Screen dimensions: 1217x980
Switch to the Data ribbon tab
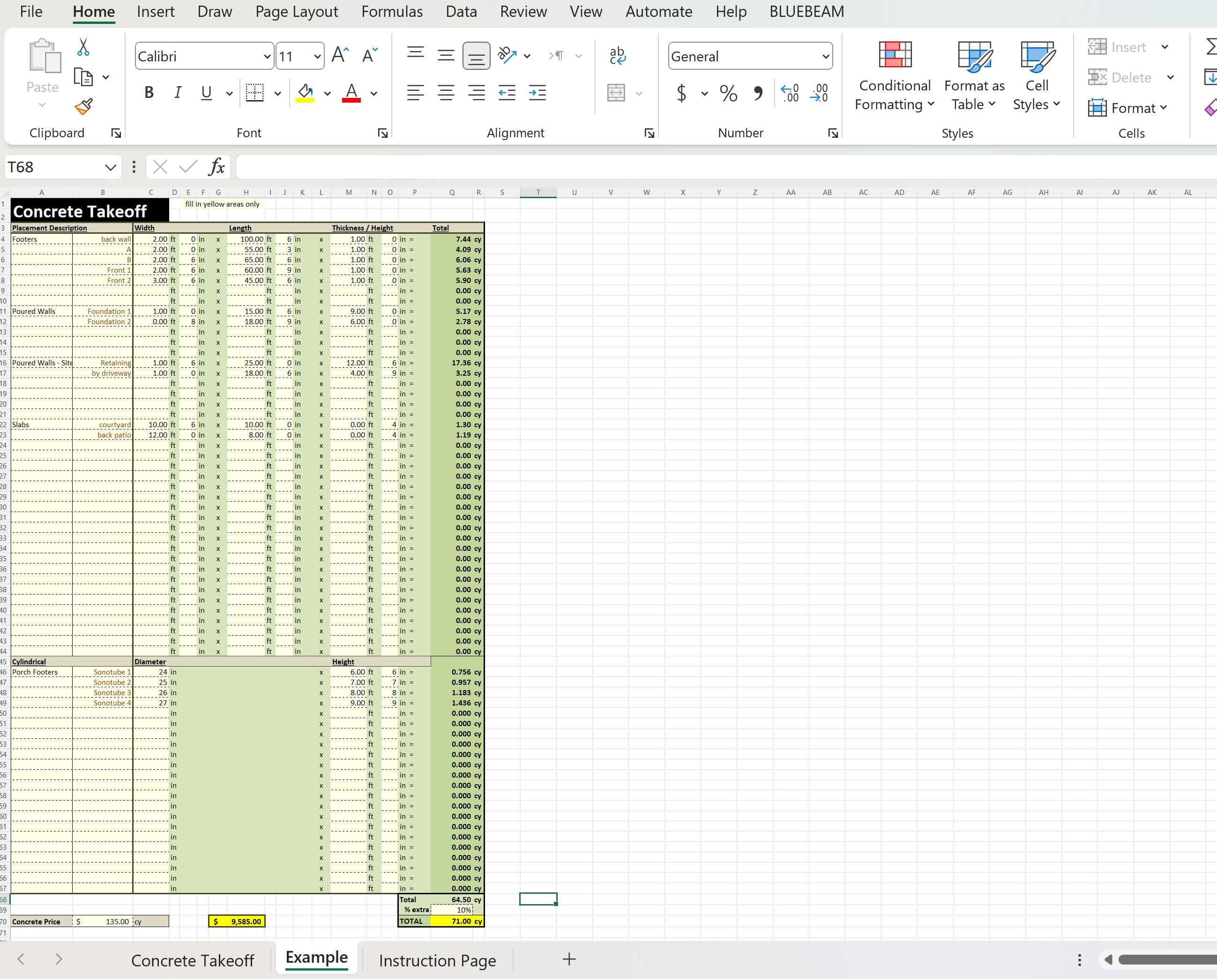(461, 11)
